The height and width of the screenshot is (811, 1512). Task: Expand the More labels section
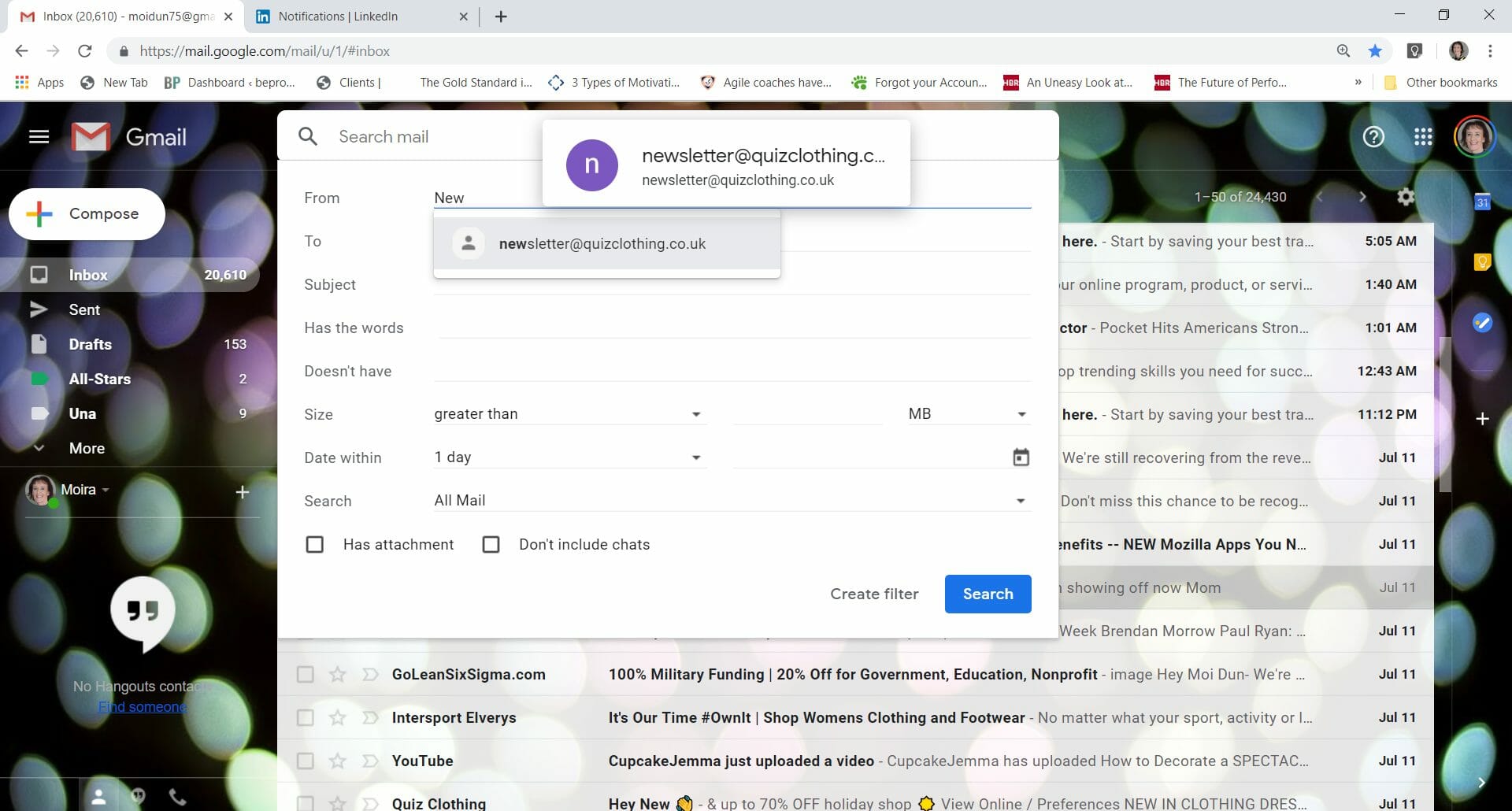coord(87,449)
